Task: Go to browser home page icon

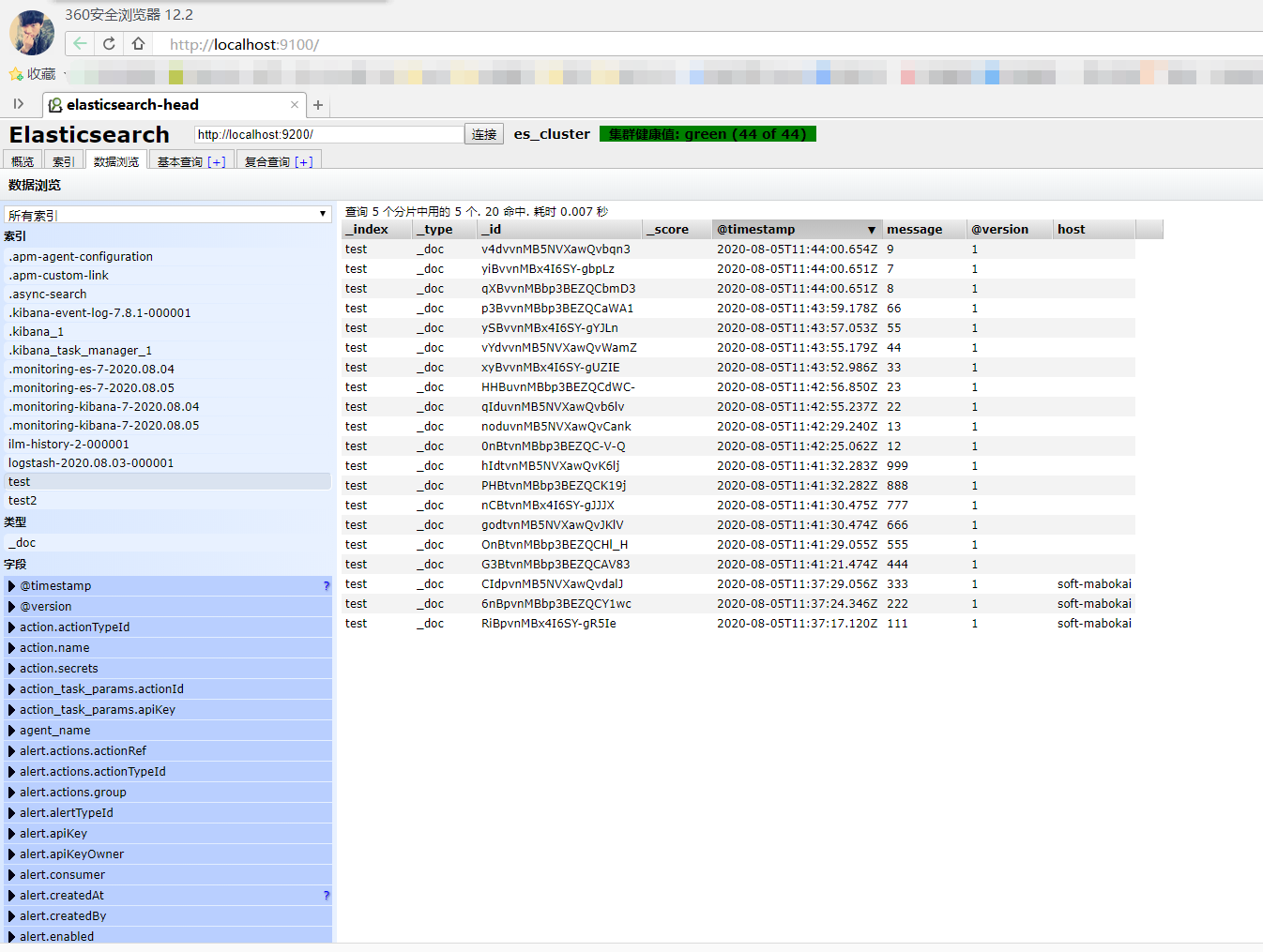Action: (x=138, y=44)
